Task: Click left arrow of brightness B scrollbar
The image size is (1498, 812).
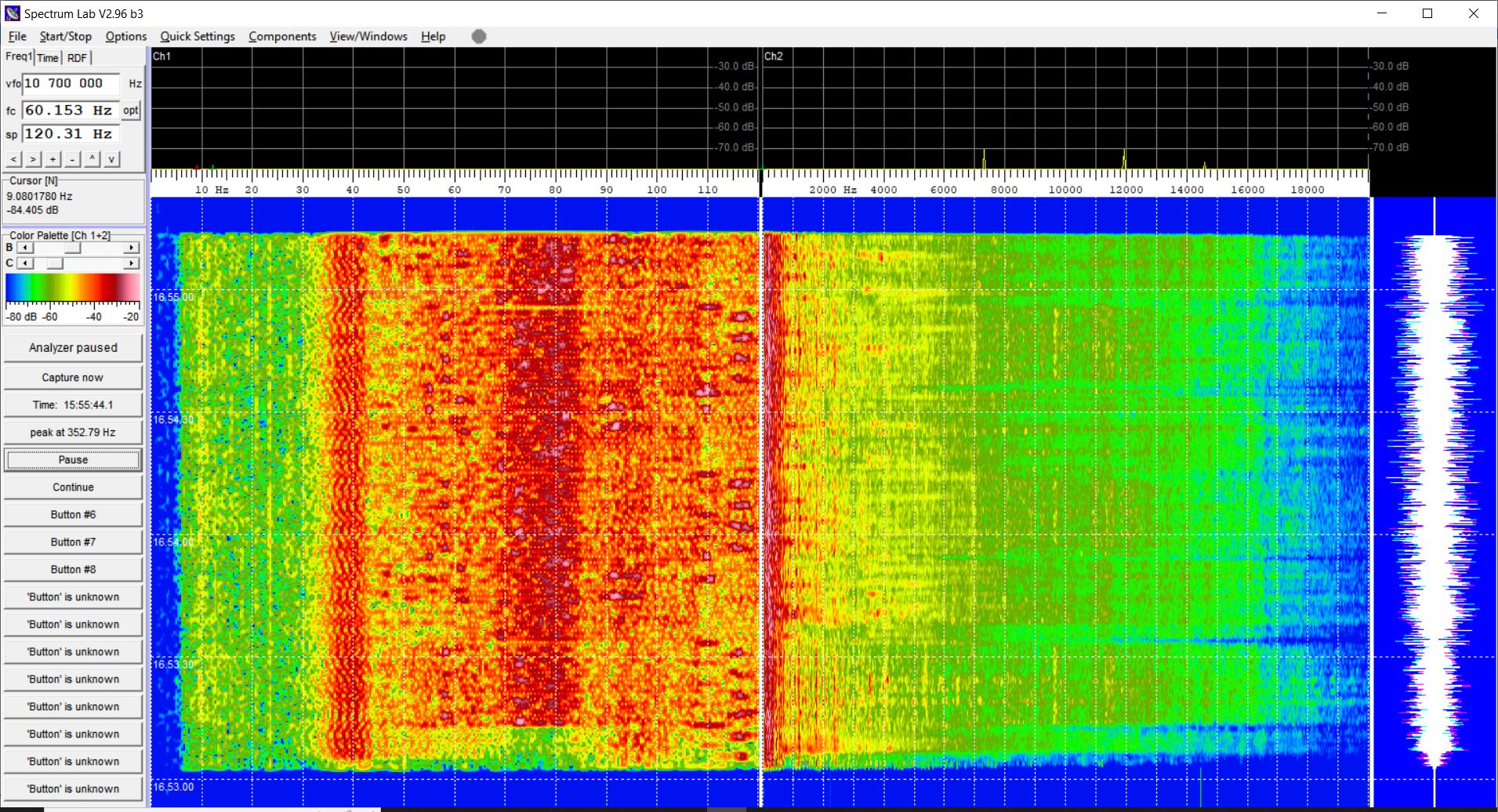Action: coord(26,248)
